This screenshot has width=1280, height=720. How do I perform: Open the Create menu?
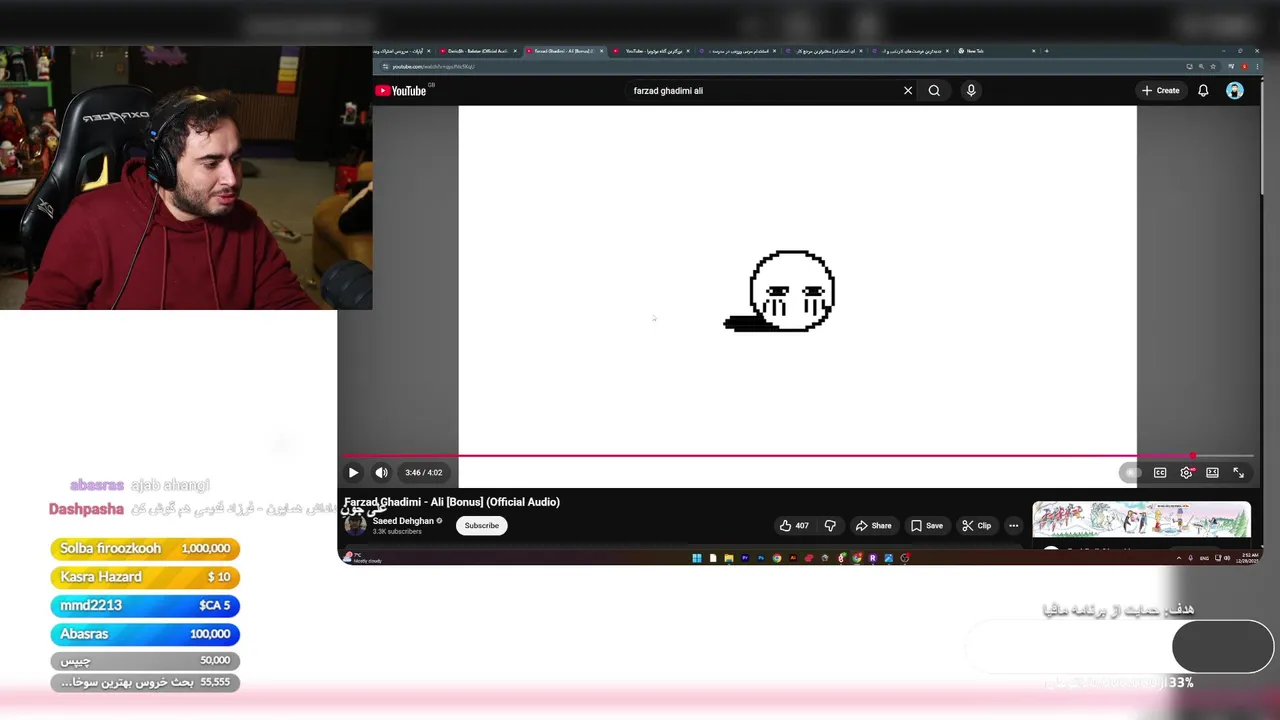pos(1160,90)
